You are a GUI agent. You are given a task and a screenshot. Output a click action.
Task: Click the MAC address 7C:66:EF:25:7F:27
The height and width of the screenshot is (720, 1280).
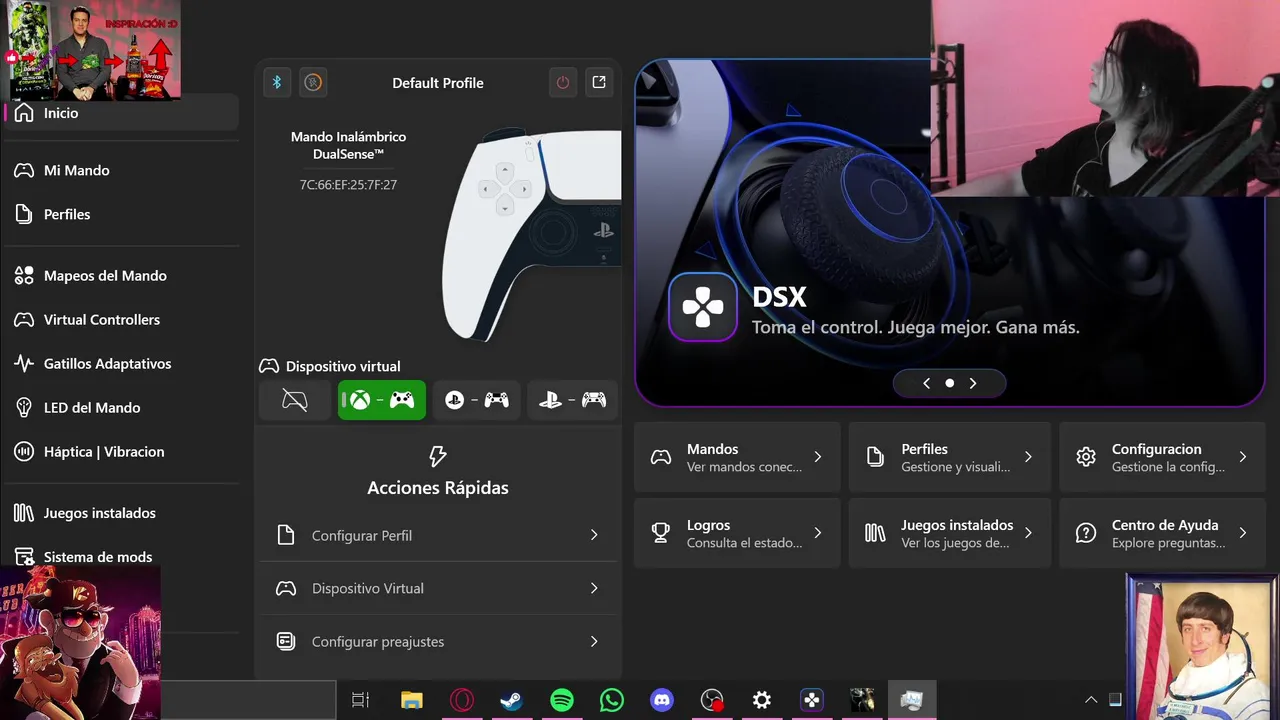click(x=348, y=185)
